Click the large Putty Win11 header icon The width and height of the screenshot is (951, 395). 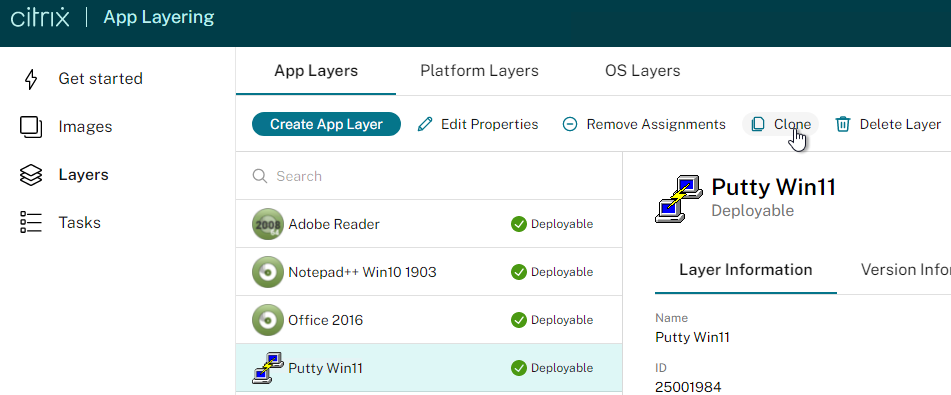click(x=679, y=199)
